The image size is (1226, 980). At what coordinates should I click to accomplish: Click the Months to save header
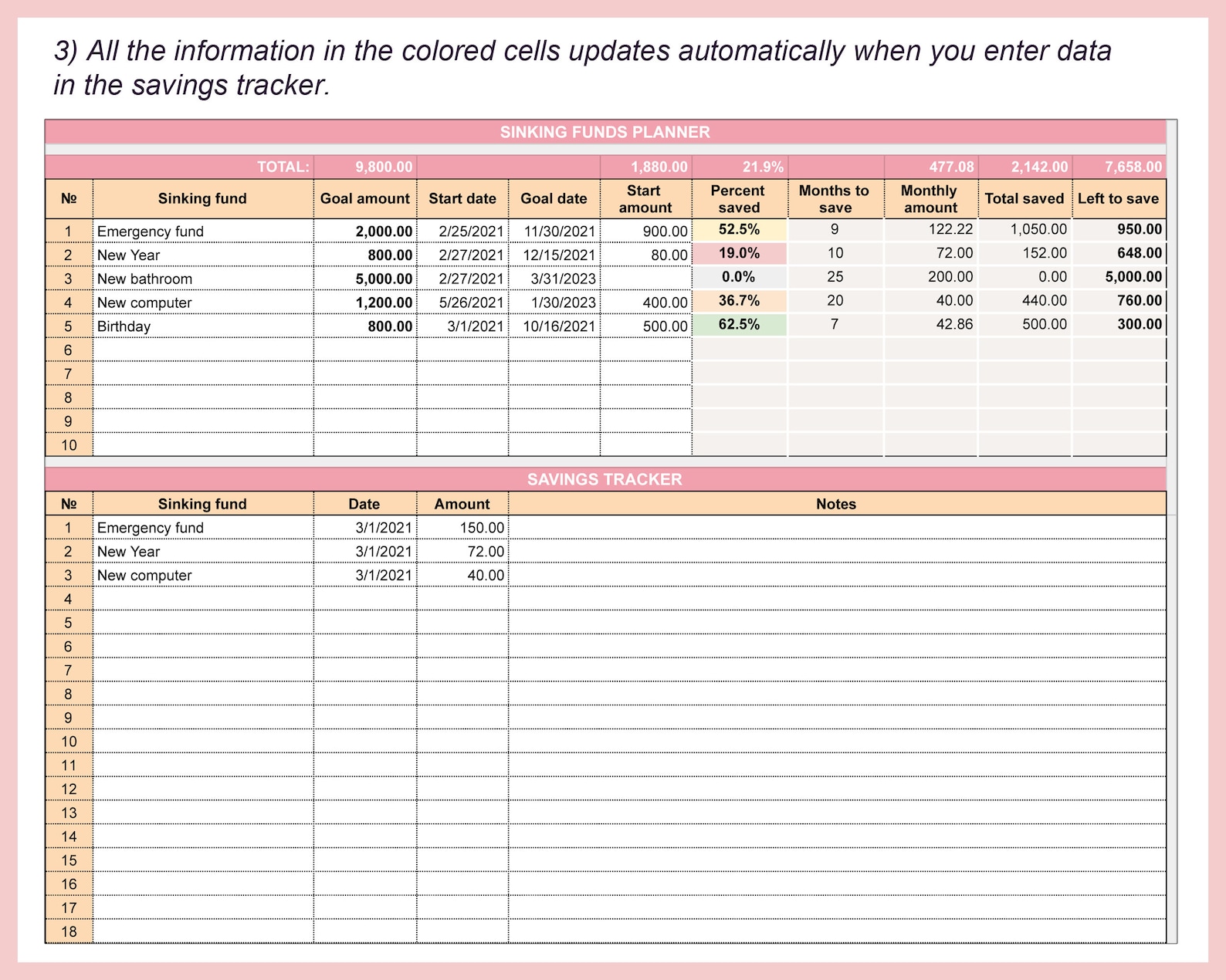point(835,198)
